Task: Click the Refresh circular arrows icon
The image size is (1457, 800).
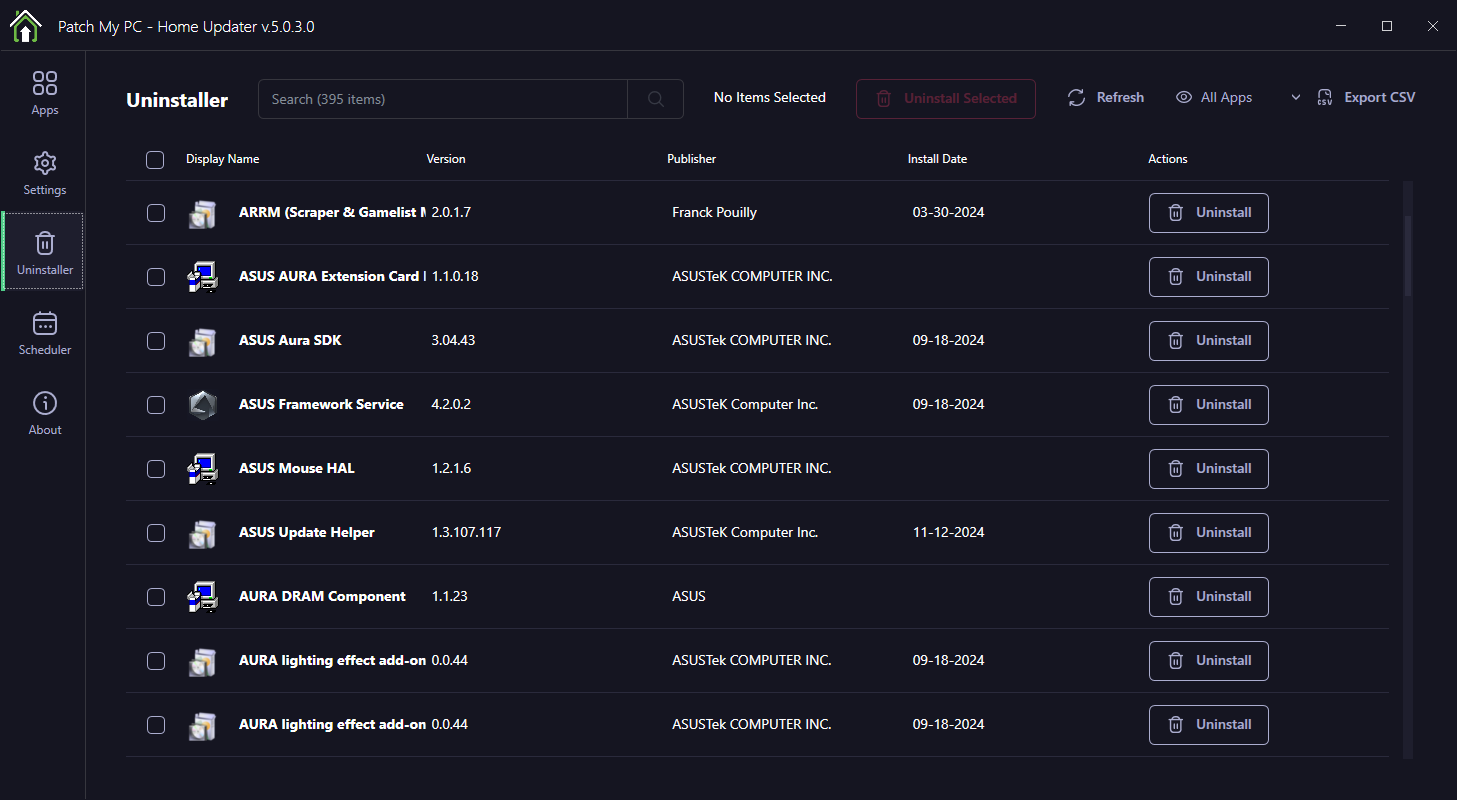Action: click(1076, 97)
